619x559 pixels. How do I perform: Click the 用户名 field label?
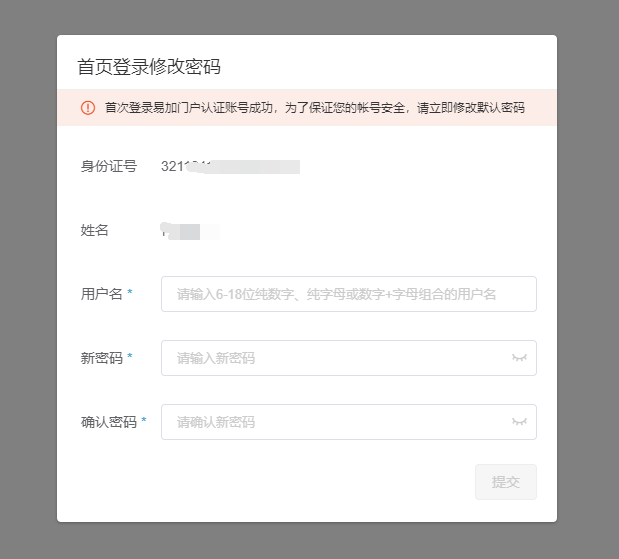click(x=102, y=294)
